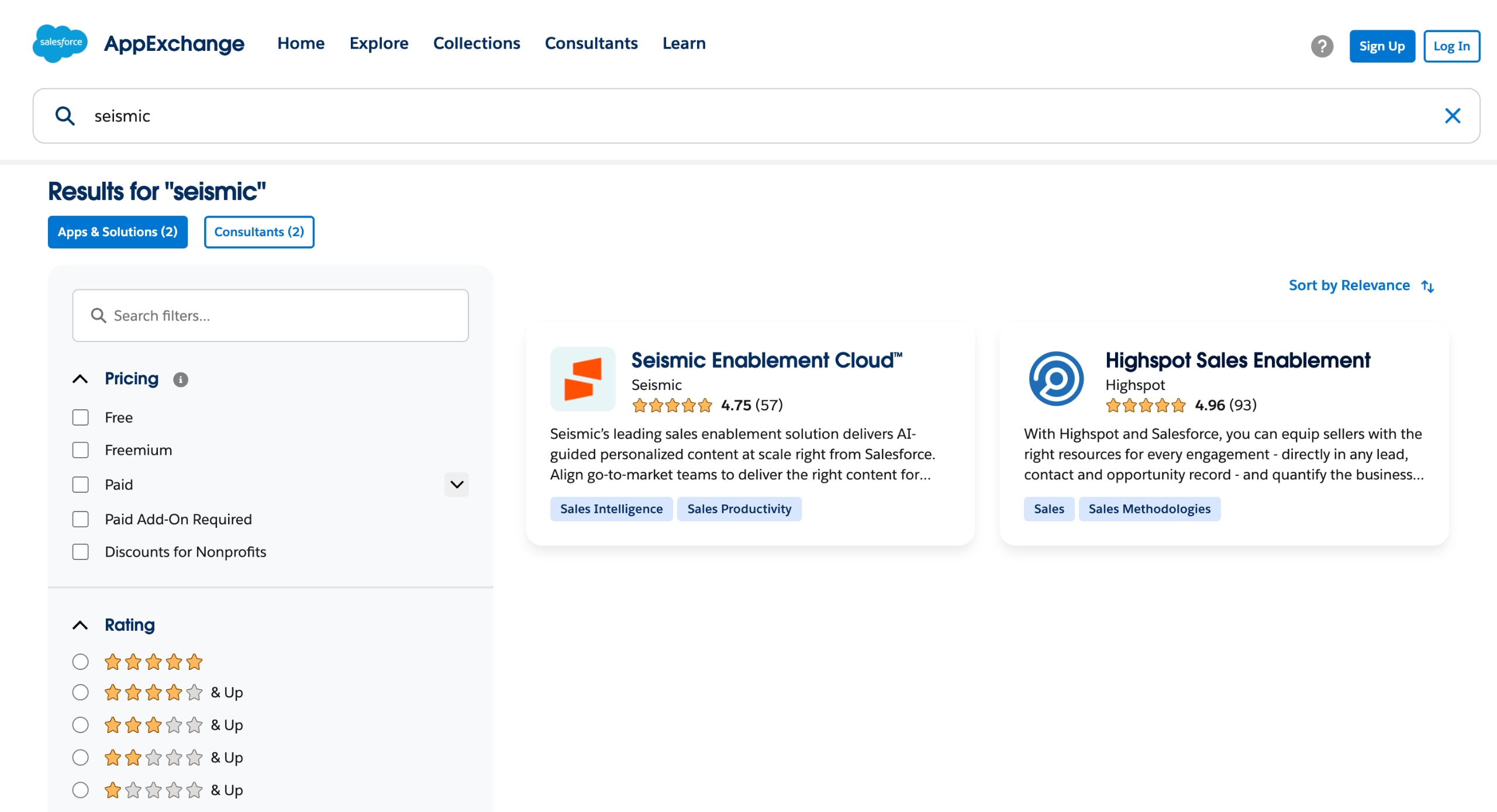Image resolution: width=1497 pixels, height=812 pixels.
Task: Check the Freemium pricing checkbox
Action: (x=80, y=450)
